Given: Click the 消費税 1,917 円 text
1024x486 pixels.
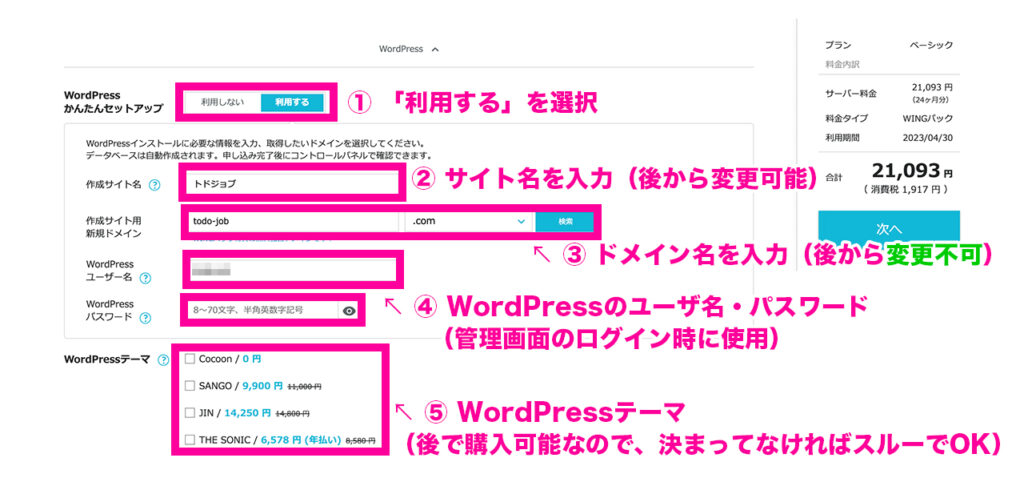Looking at the screenshot, I should point(906,190).
